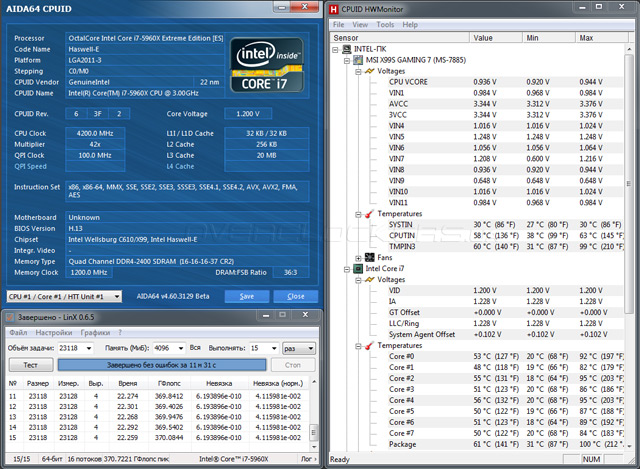The width and height of the screenshot is (640, 469).
Task: Open the Выполнять 15 count dropdown
Action: pos(274,349)
